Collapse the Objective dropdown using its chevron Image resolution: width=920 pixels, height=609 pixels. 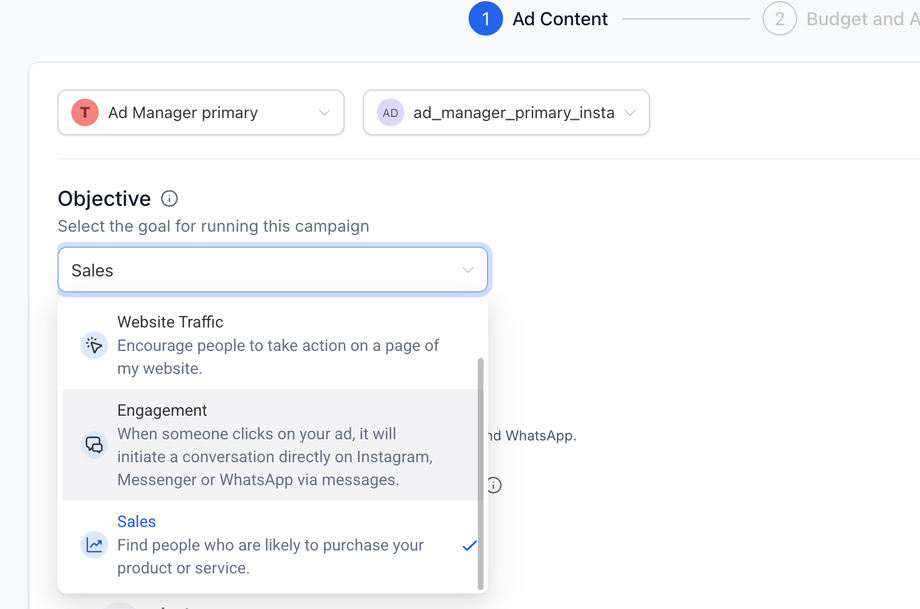point(468,270)
